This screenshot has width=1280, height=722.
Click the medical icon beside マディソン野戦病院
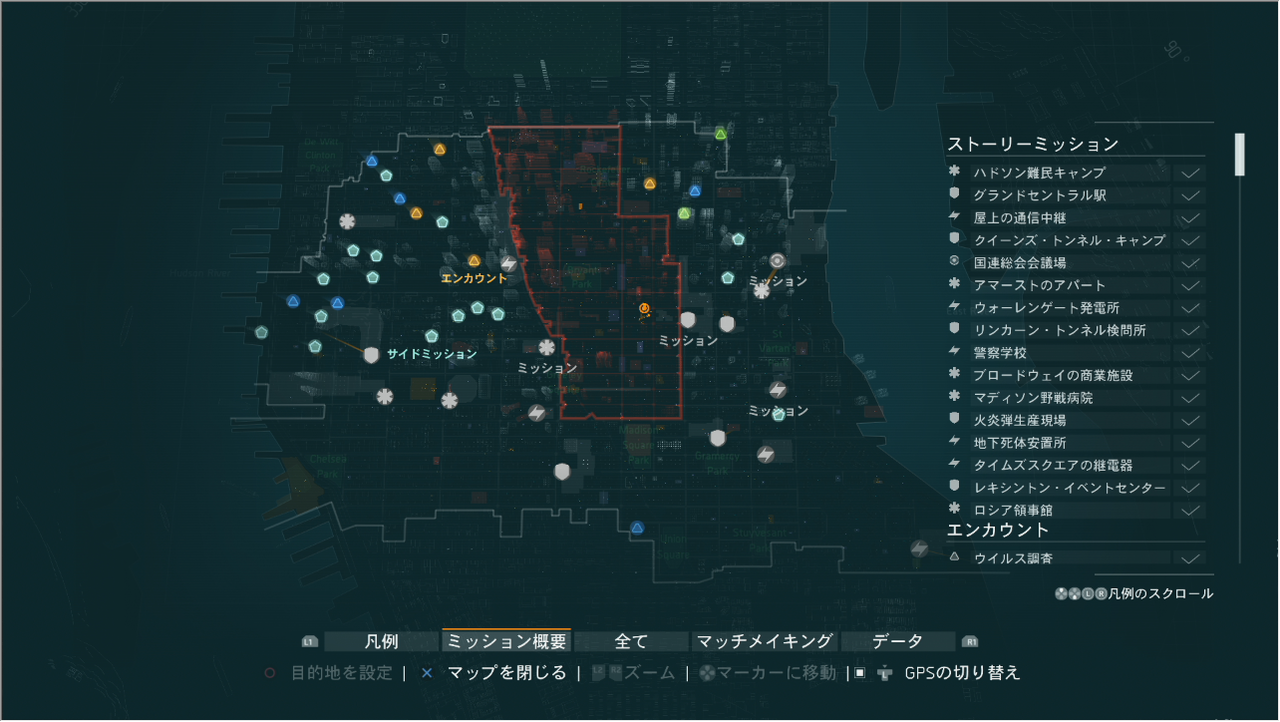[954, 397]
